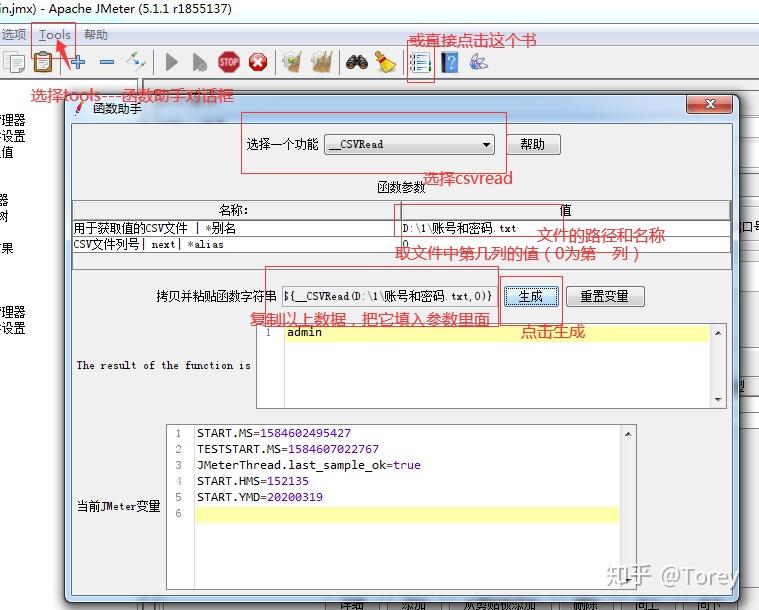Open Function Helper via list icon
The height and width of the screenshot is (610, 759).
420,63
